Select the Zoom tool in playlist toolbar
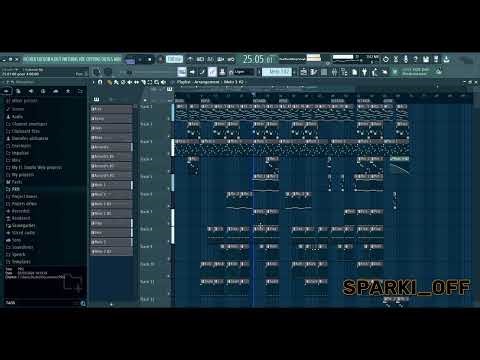Image resolution: width=480 pixels, height=360 pixels. click(x=156, y=82)
